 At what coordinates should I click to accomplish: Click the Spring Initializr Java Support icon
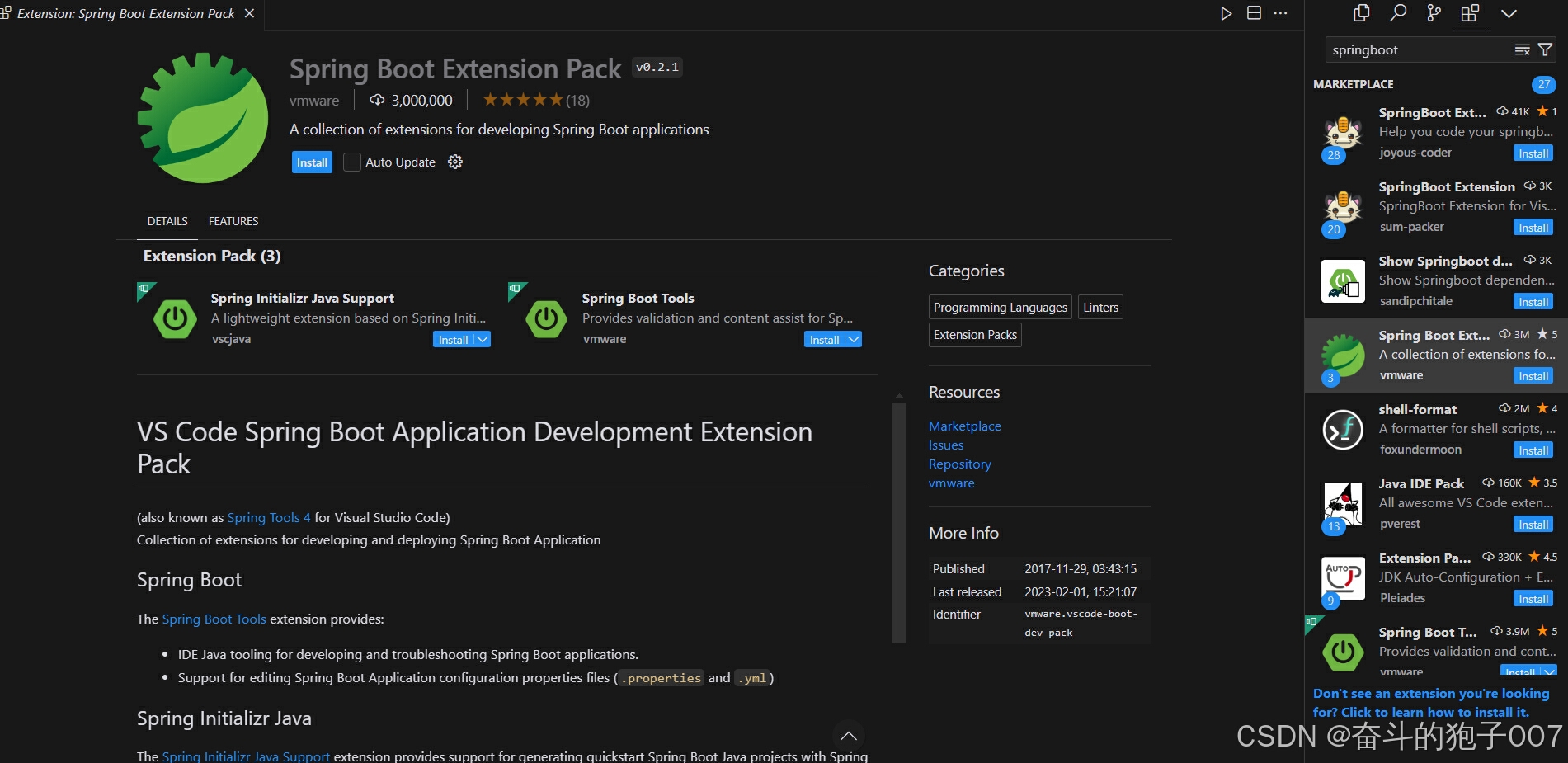click(175, 318)
